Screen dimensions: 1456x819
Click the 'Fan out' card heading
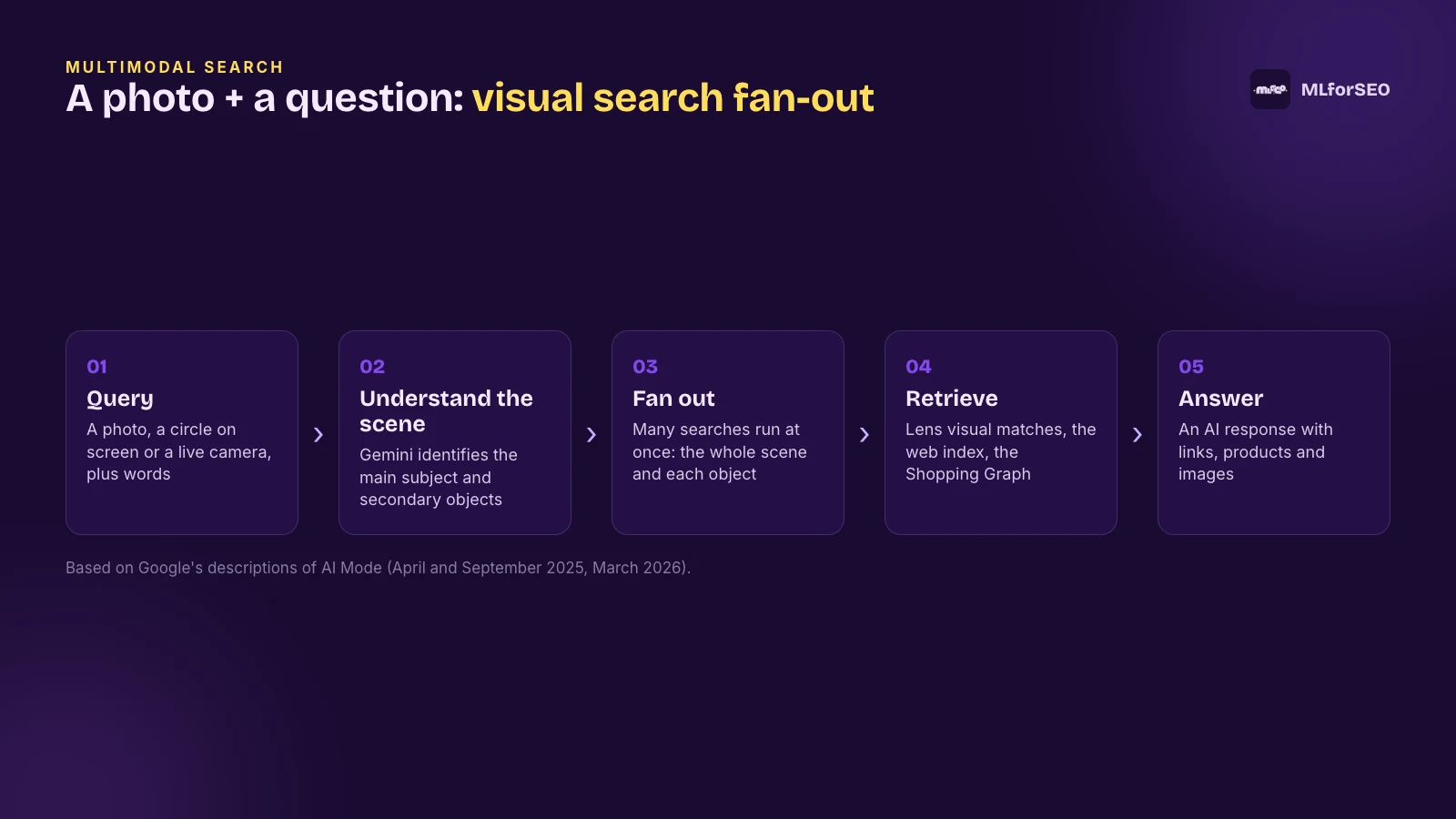(x=673, y=399)
